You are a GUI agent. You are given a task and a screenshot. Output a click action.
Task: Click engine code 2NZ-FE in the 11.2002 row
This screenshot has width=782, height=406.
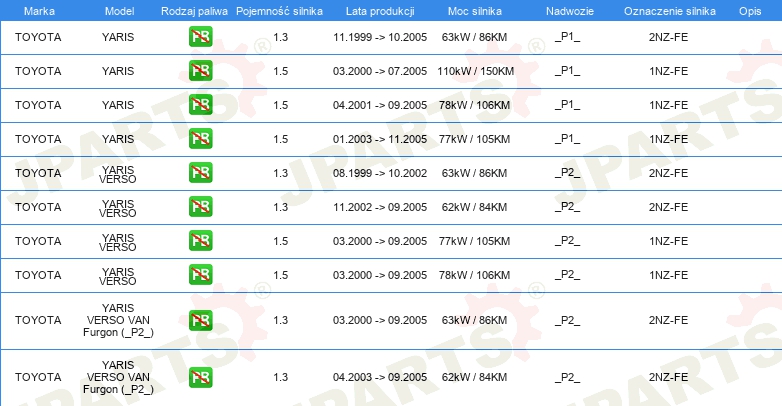coord(668,206)
